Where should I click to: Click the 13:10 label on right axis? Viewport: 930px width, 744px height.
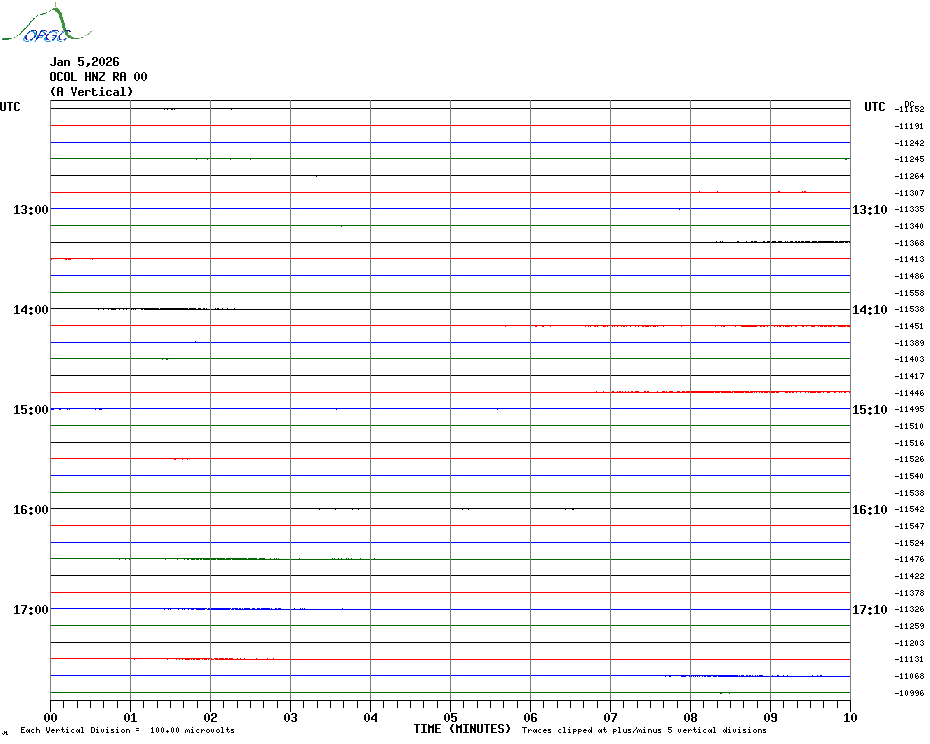pos(869,210)
